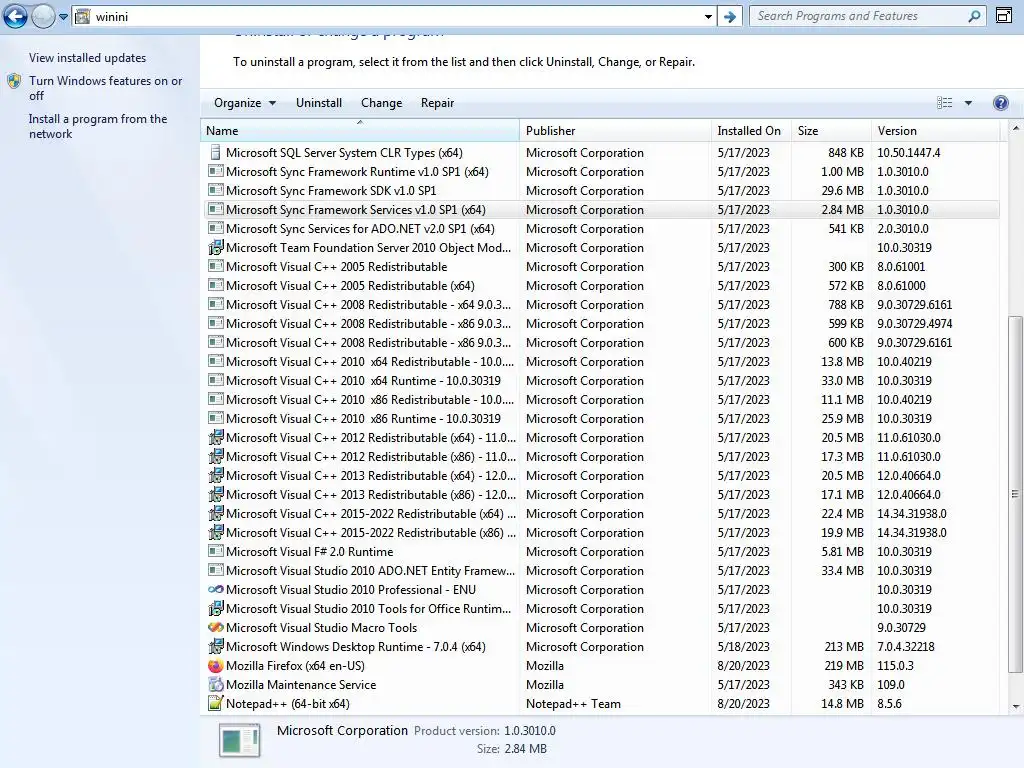Open View installed updates link
The width and height of the screenshot is (1024, 768).
pyautogui.click(x=88, y=57)
